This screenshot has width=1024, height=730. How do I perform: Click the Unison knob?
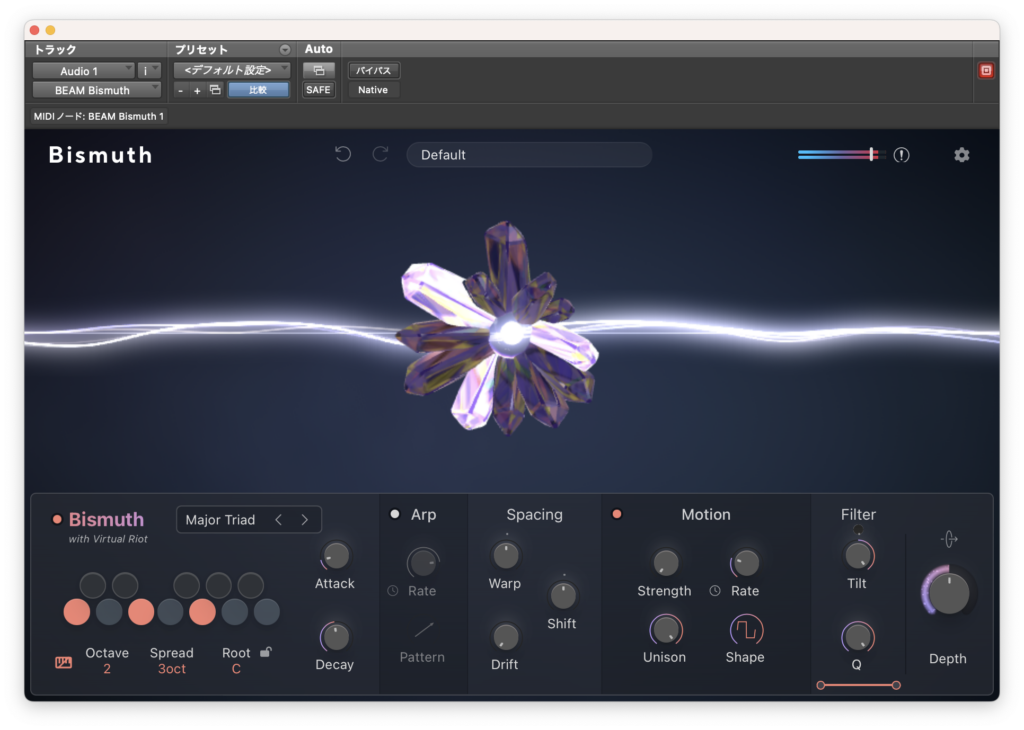[x=665, y=630]
